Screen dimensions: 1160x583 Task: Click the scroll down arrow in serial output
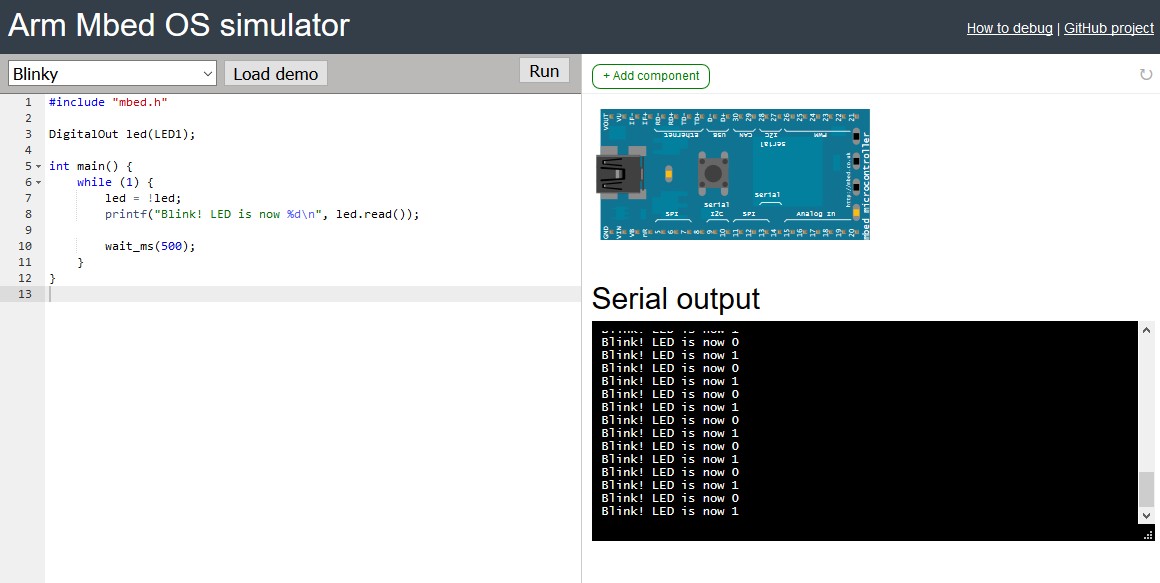1146,515
